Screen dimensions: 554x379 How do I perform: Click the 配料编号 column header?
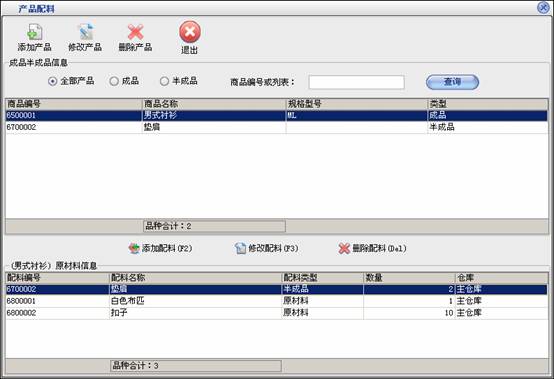pyautogui.click(x=57, y=278)
